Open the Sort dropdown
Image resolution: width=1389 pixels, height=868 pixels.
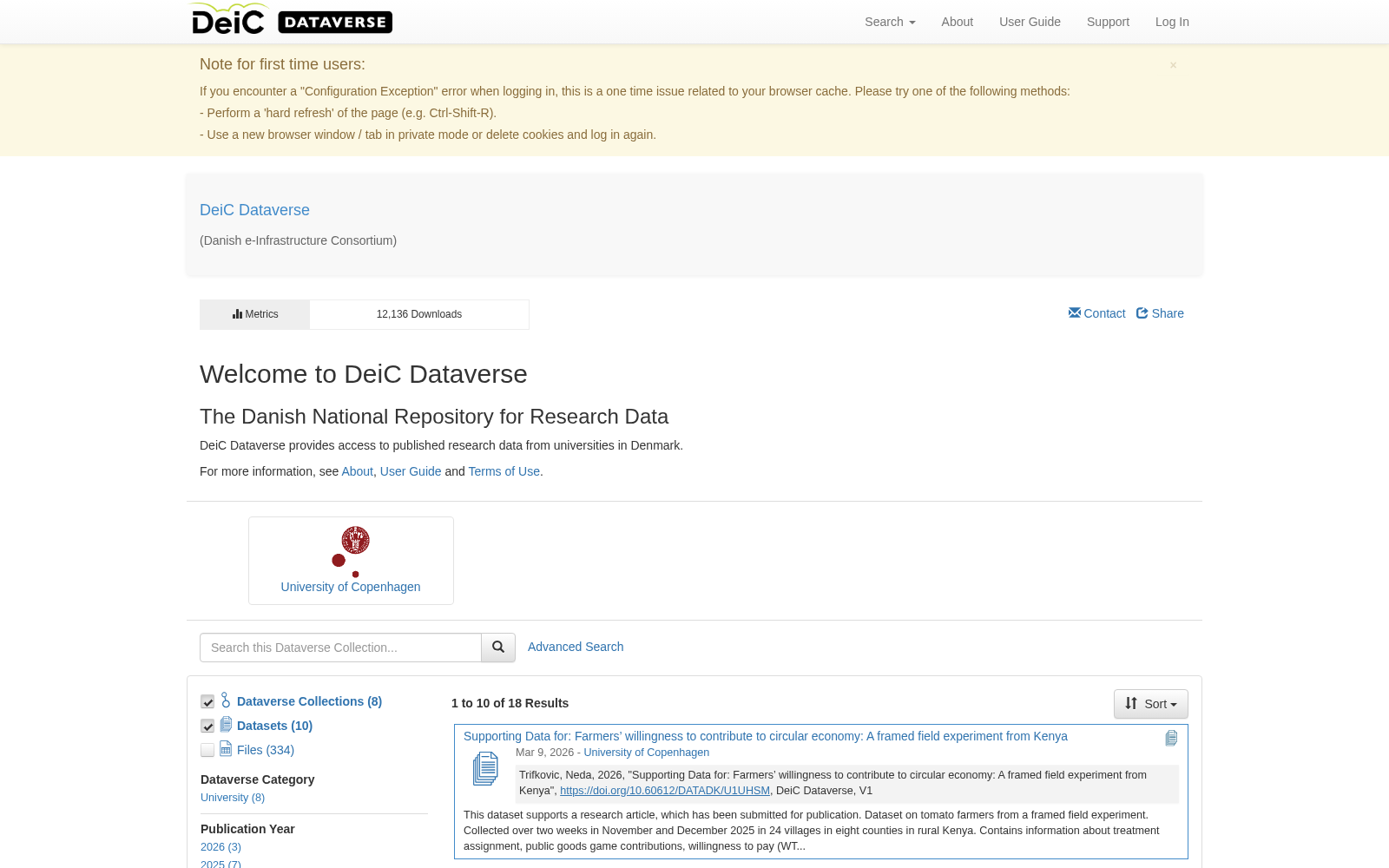[1151, 704]
